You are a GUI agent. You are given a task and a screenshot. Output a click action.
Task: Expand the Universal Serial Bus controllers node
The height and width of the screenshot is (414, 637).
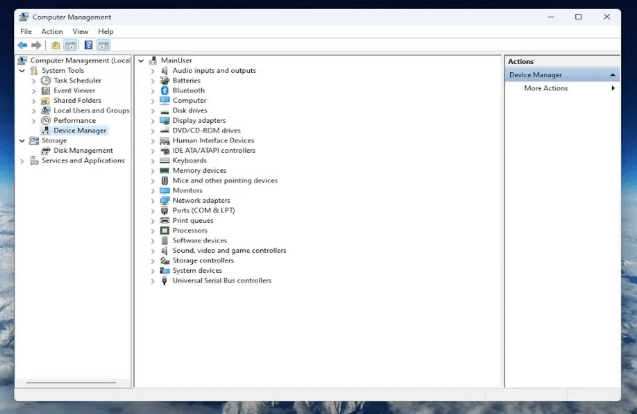pyautogui.click(x=153, y=281)
